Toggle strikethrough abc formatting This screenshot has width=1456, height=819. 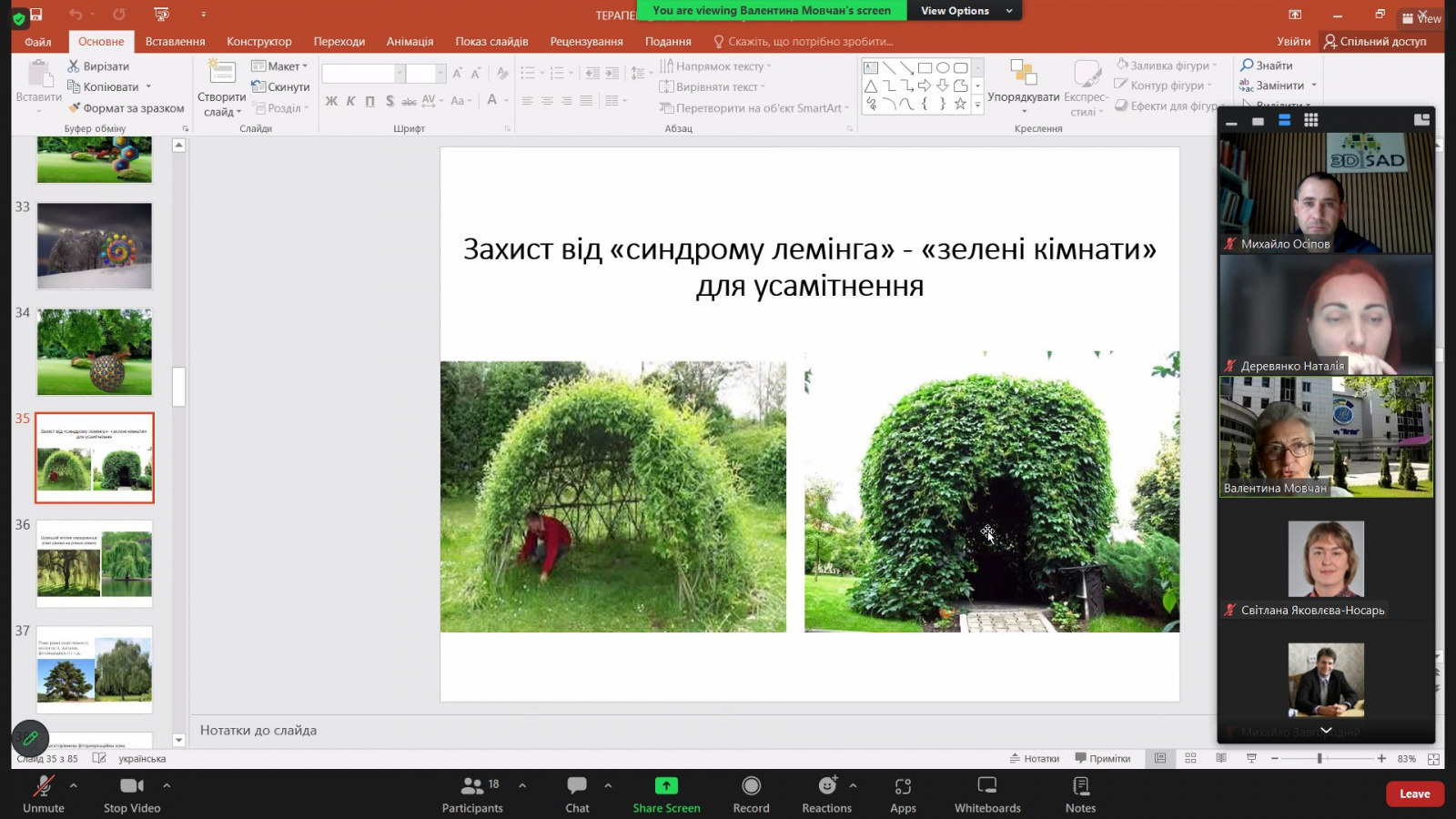409,101
